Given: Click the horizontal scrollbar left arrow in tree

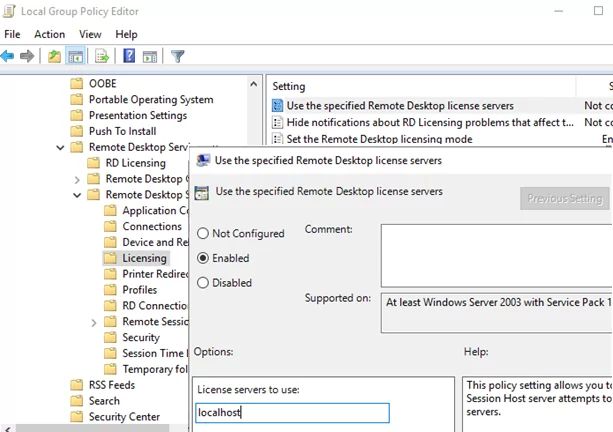Looking at the screenshot, I should pyautogui.click(x=7, y=428).
